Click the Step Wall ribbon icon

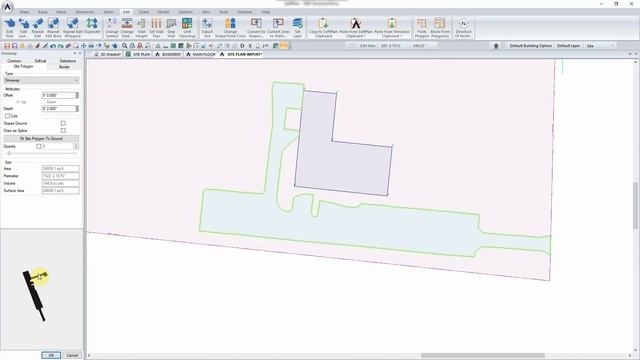(171, 27)
